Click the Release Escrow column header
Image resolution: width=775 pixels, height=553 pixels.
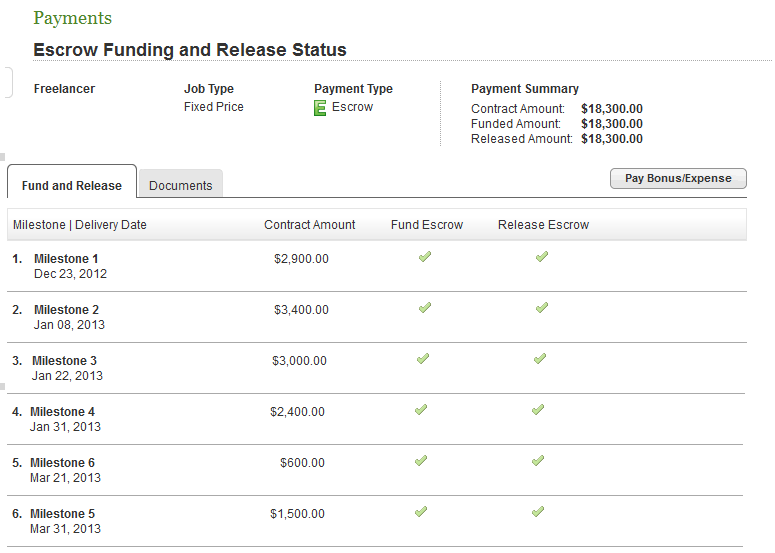point(543,225)
